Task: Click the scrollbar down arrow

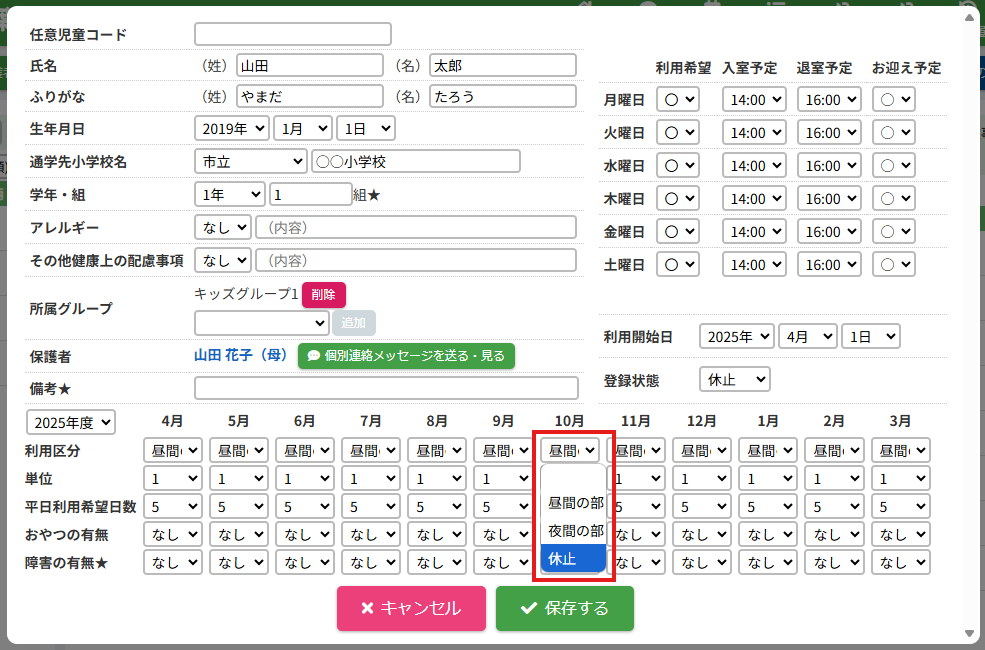Action: (968, 634)
